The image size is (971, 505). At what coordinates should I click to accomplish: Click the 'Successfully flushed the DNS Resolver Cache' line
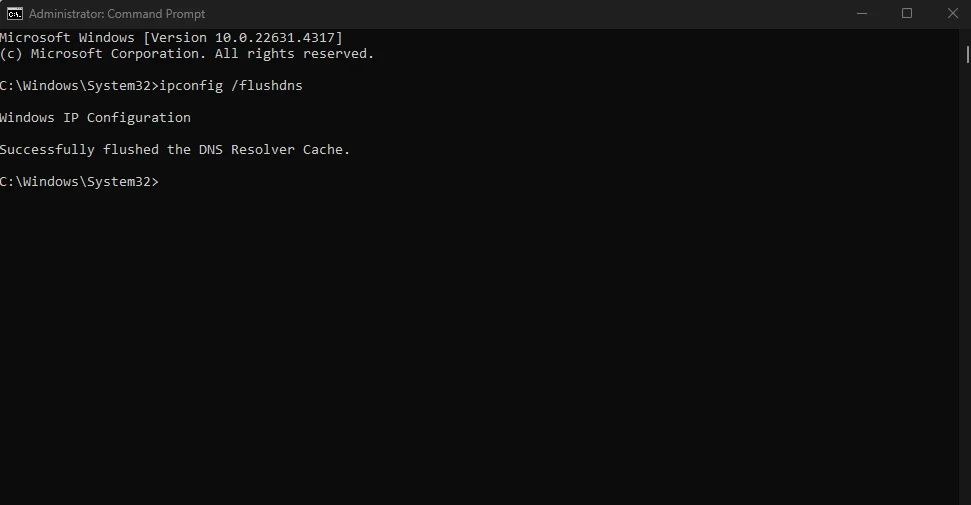coord(175,149)
